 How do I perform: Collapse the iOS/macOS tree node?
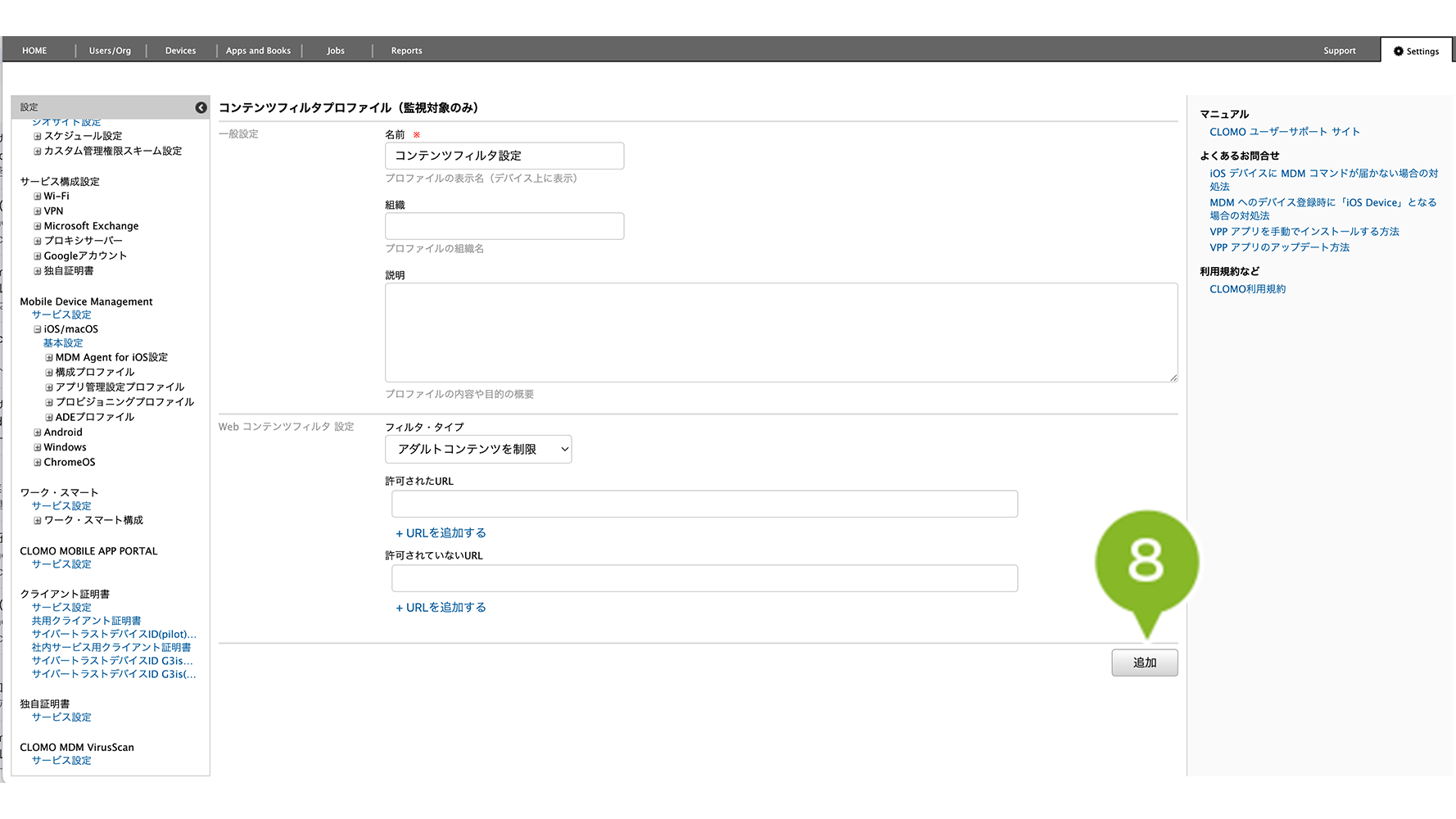37,329
